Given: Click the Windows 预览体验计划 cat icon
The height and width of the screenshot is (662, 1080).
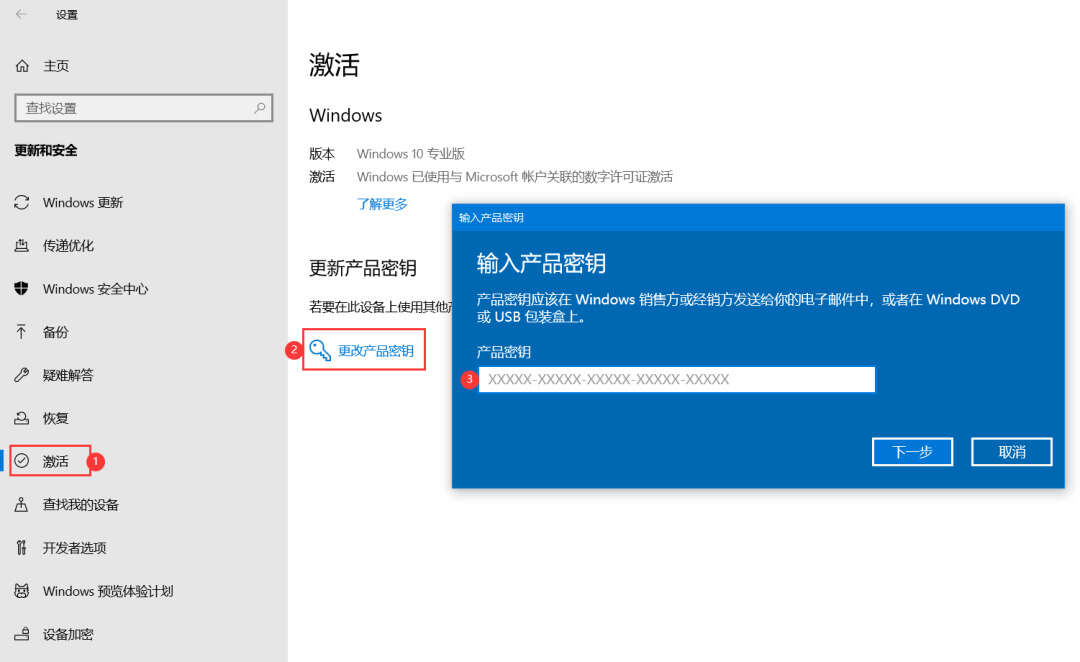Looking at the screenshot, I should (22, 591).
